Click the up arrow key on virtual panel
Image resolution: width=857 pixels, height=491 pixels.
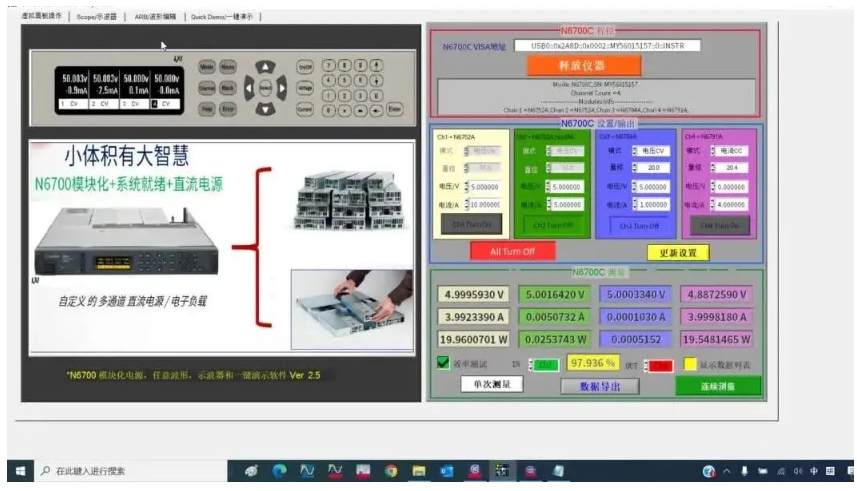[x=265, y=67]
